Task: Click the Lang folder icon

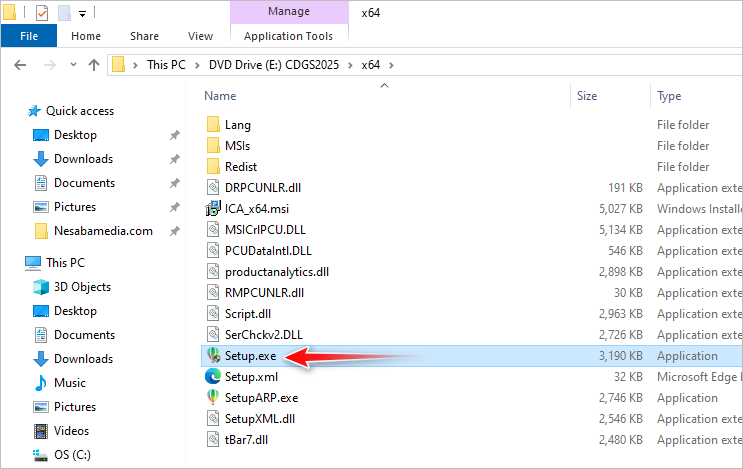Action: point(213,125)
